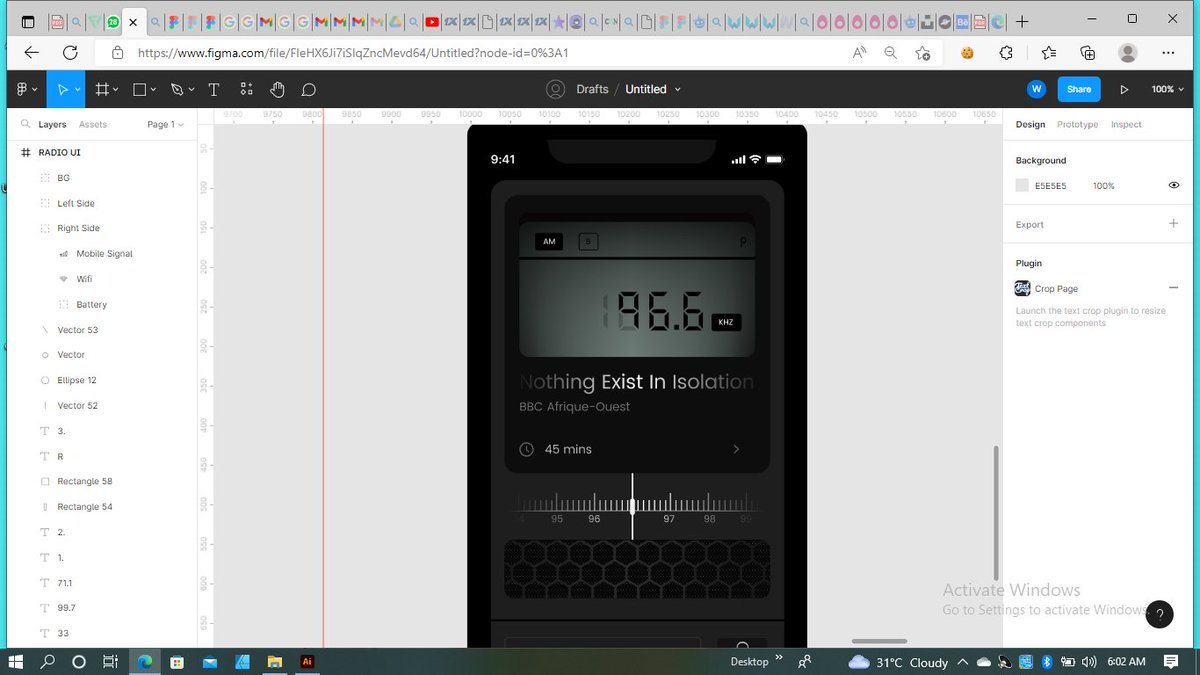Present the prototype with play icon
The image size is (1200, 675).
(x=1124, y=89)
